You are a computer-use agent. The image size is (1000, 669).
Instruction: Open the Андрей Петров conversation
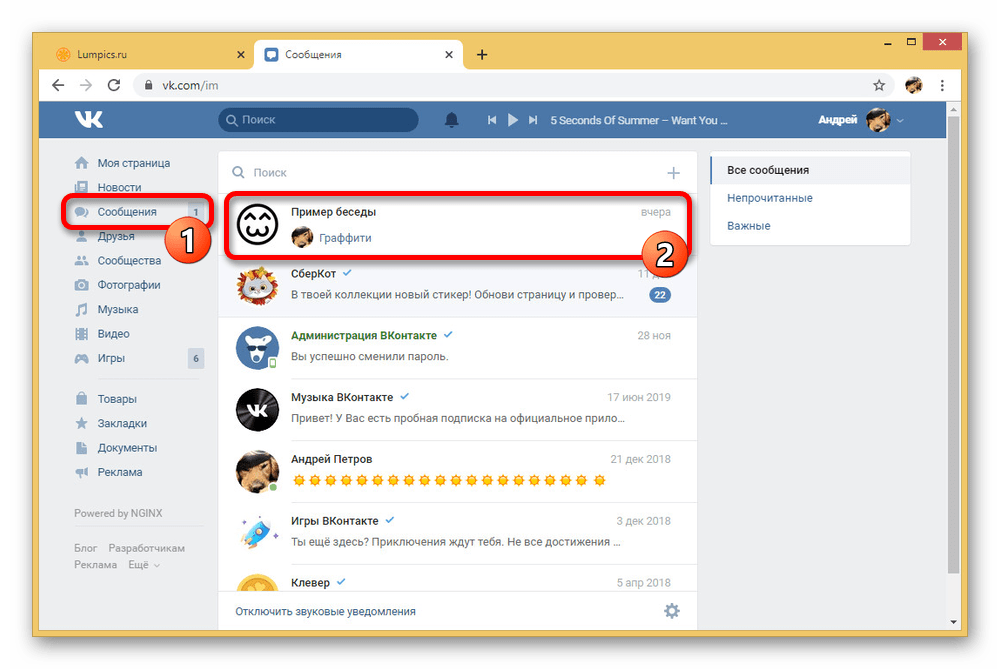tap(457, 471)
